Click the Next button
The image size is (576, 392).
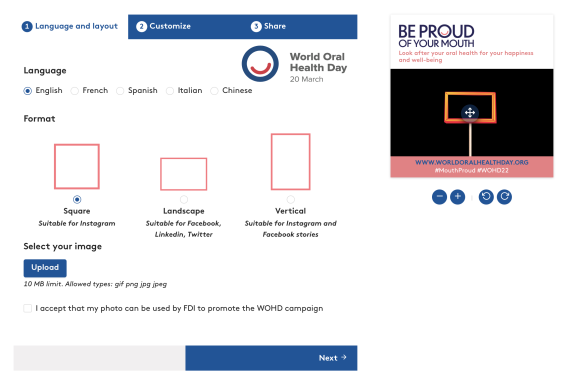click(x=271, y=358)
